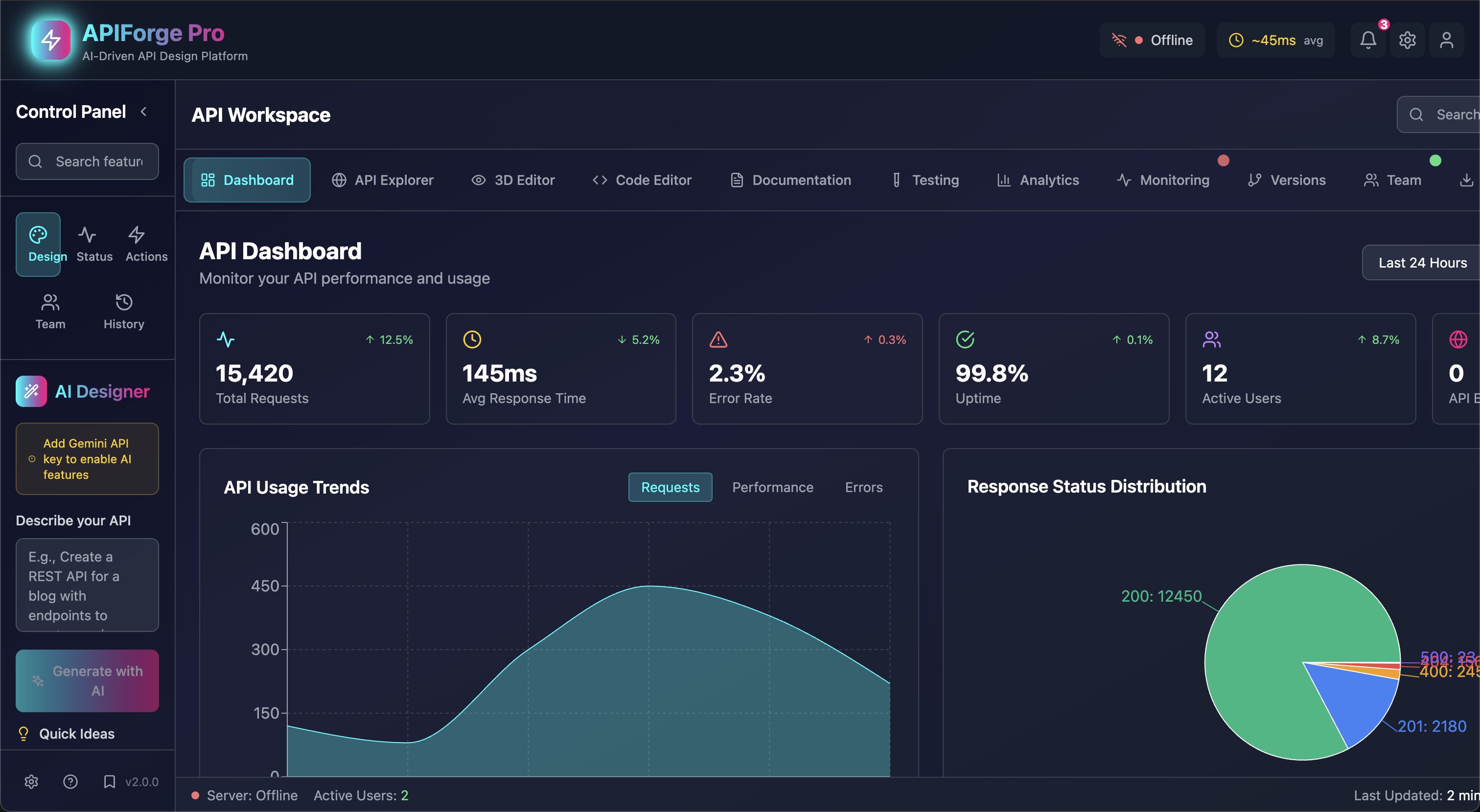Switch chart to Errors view
Viewport: 1480px width, 812px height.
tap(863, 487)
